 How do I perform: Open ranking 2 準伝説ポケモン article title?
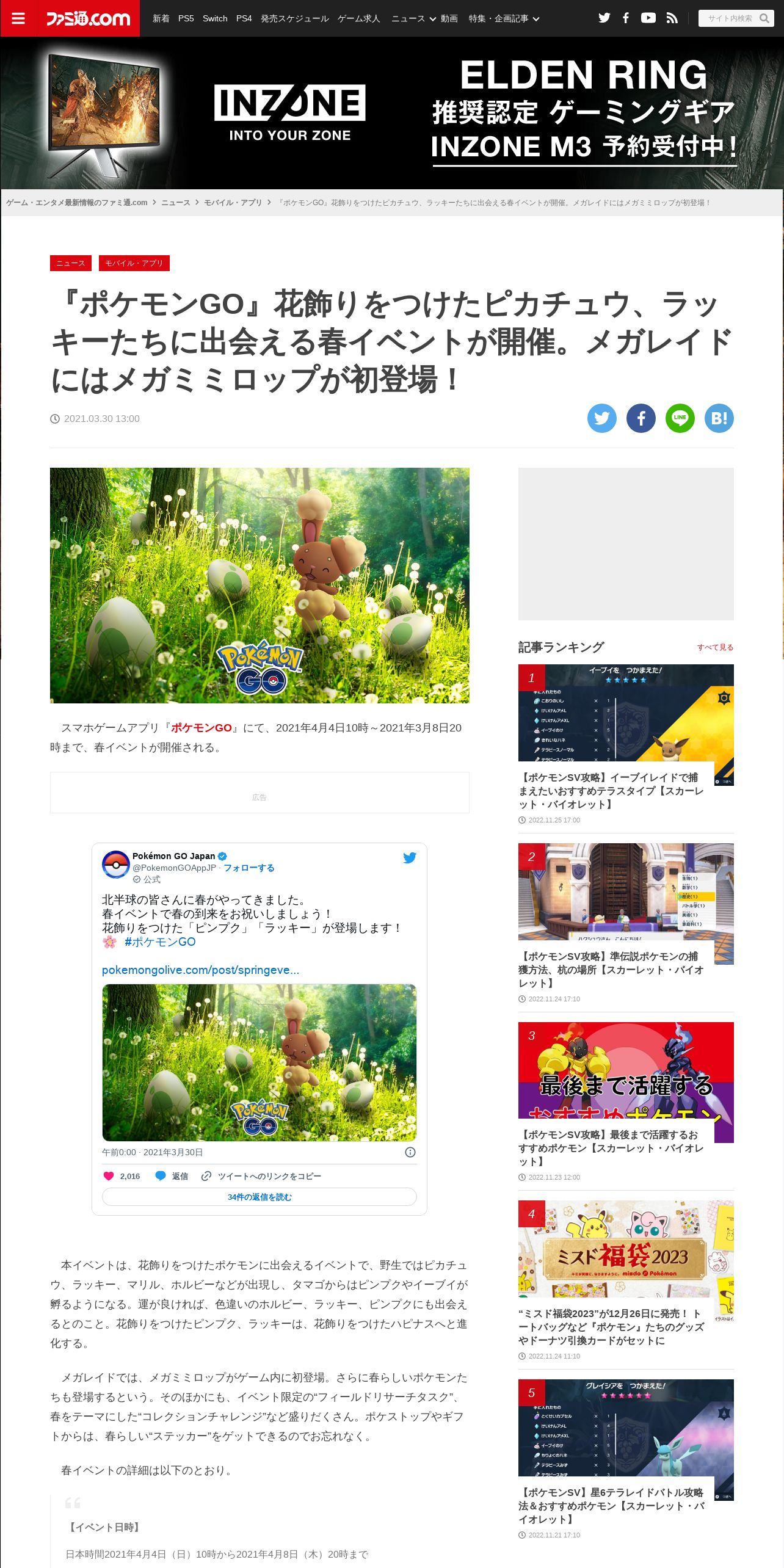tap(611, 970)
